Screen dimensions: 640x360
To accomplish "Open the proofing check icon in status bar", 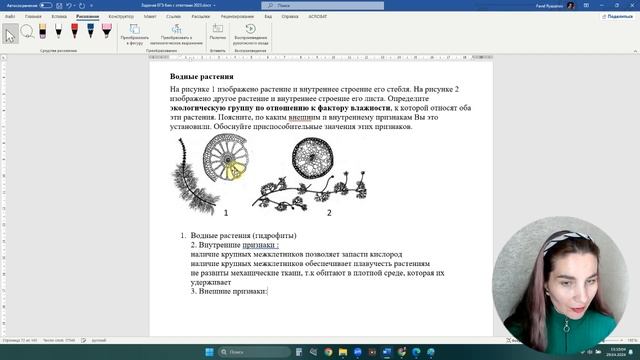I will (x=84, y=340).
